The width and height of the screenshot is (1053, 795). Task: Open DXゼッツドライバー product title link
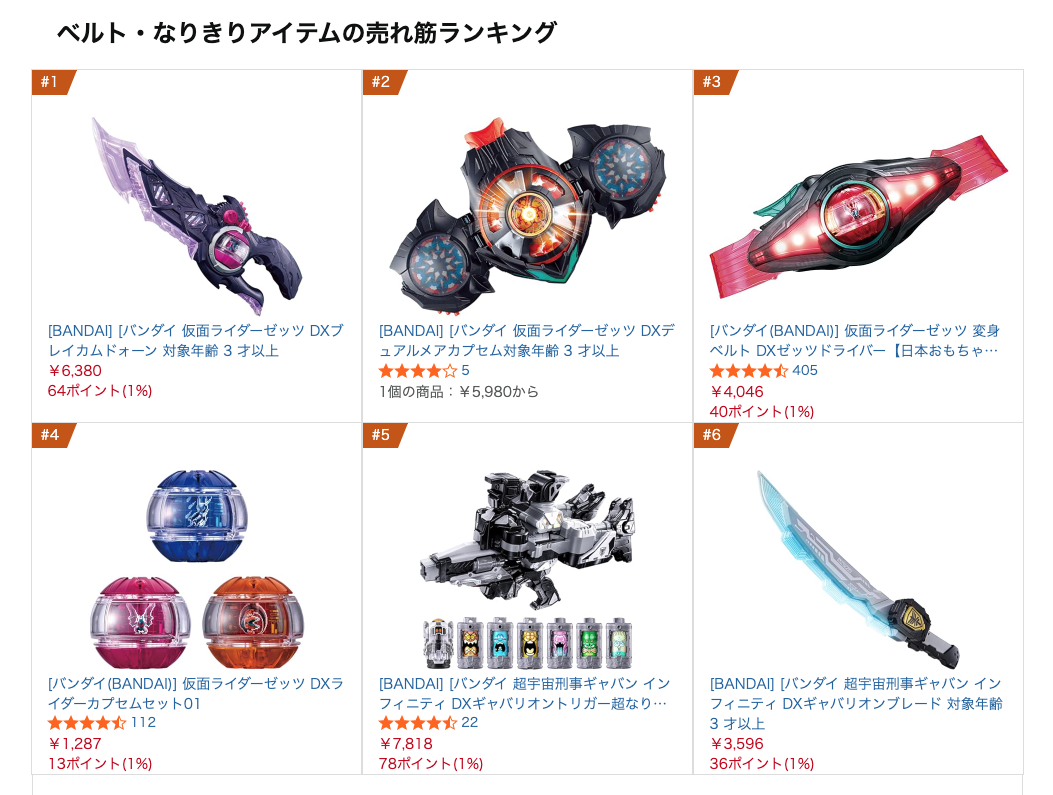click(855, 340)
